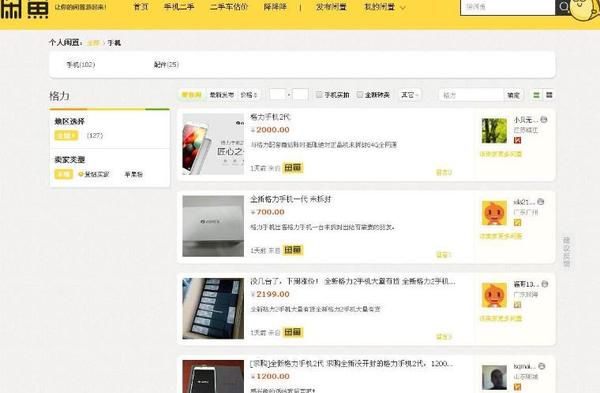Select 全部 under 卖家类型
The image size is (600, 393).
pyautogui.click(x=64, y=174)
